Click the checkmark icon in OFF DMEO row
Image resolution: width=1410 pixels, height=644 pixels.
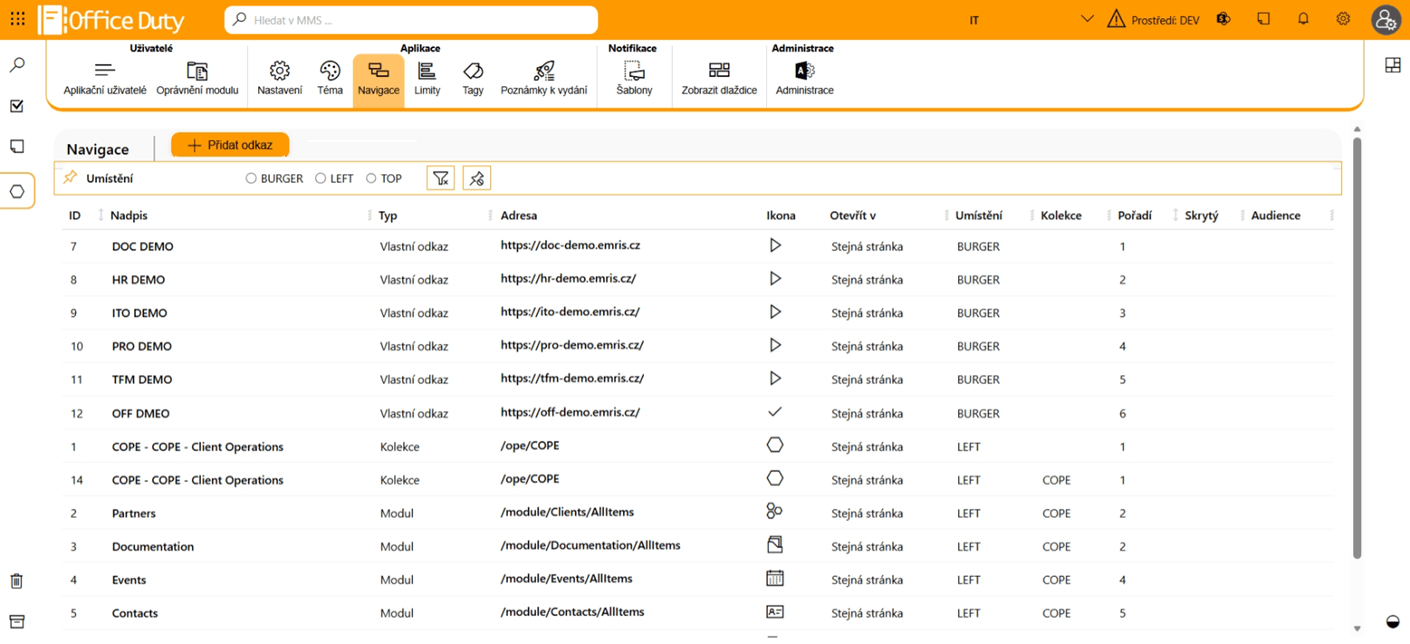pyautogui.click(x=774, y=412)
